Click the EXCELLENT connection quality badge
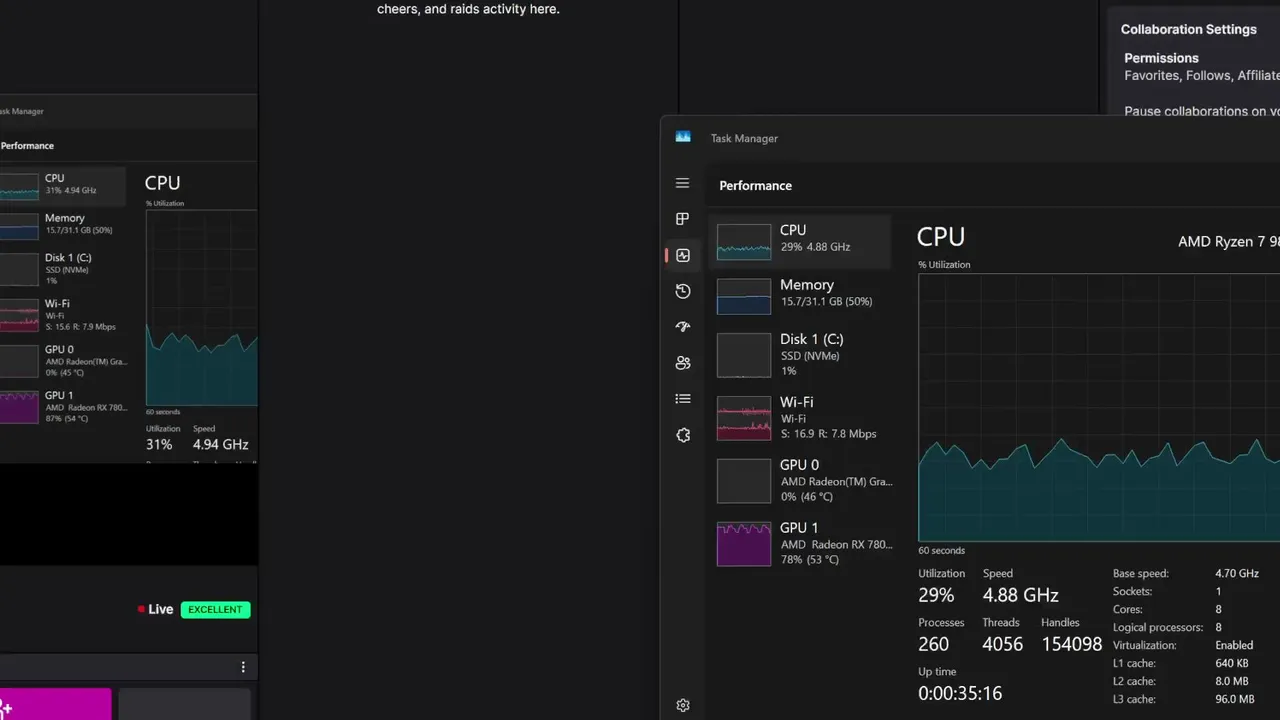 215,609
